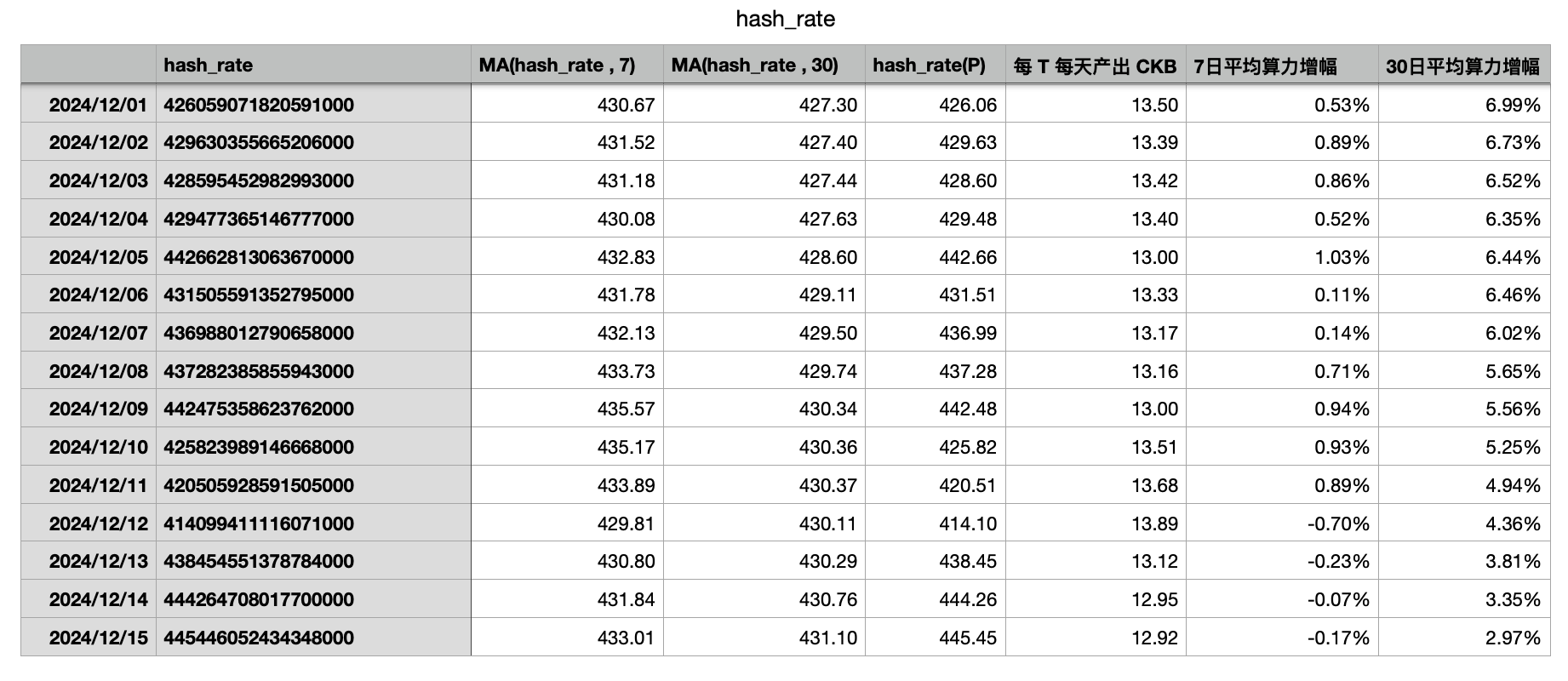
Task: Select the 2024/12/01 row header
Action: (98, 105)
